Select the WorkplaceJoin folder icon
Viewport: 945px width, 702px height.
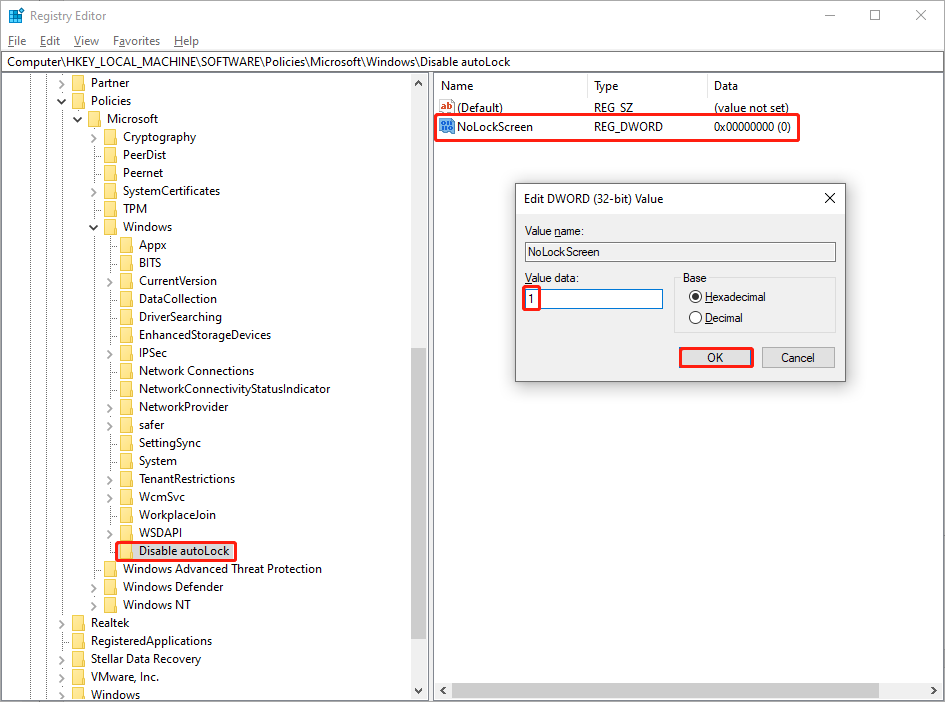(127, 515)
